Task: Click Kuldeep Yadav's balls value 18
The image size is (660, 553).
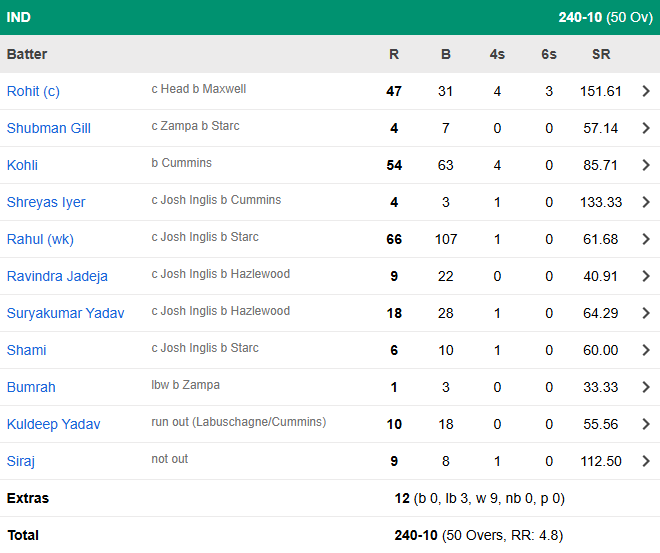Action: (446, 424)
